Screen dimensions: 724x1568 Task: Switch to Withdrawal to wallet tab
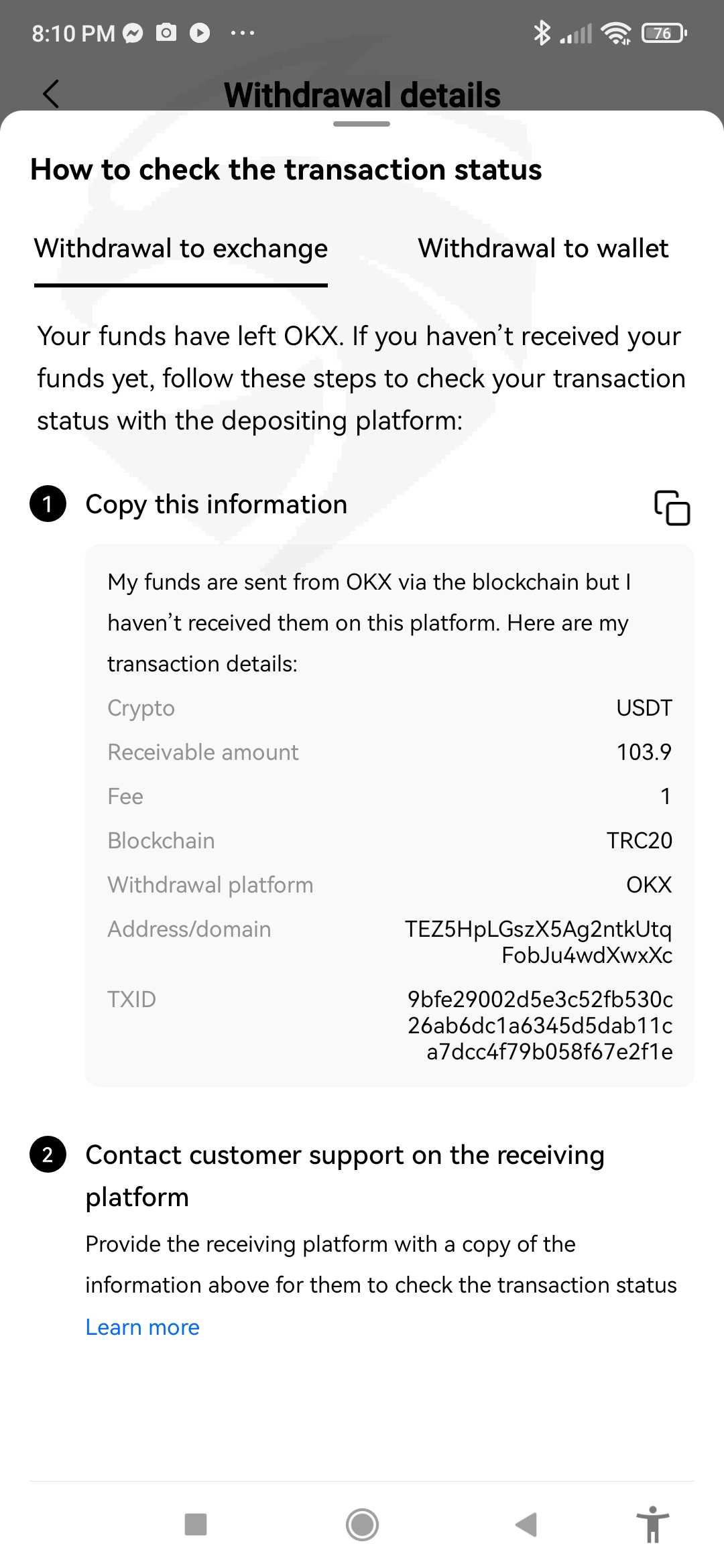543,249
